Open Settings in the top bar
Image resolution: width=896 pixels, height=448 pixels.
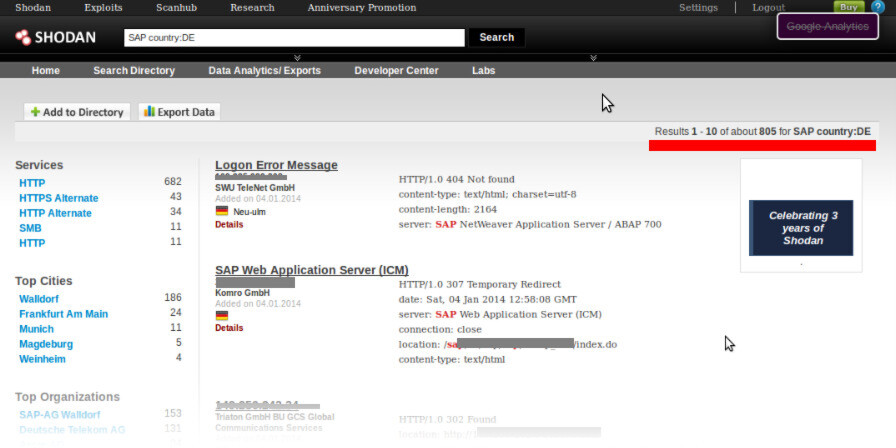tap(698, 7)
